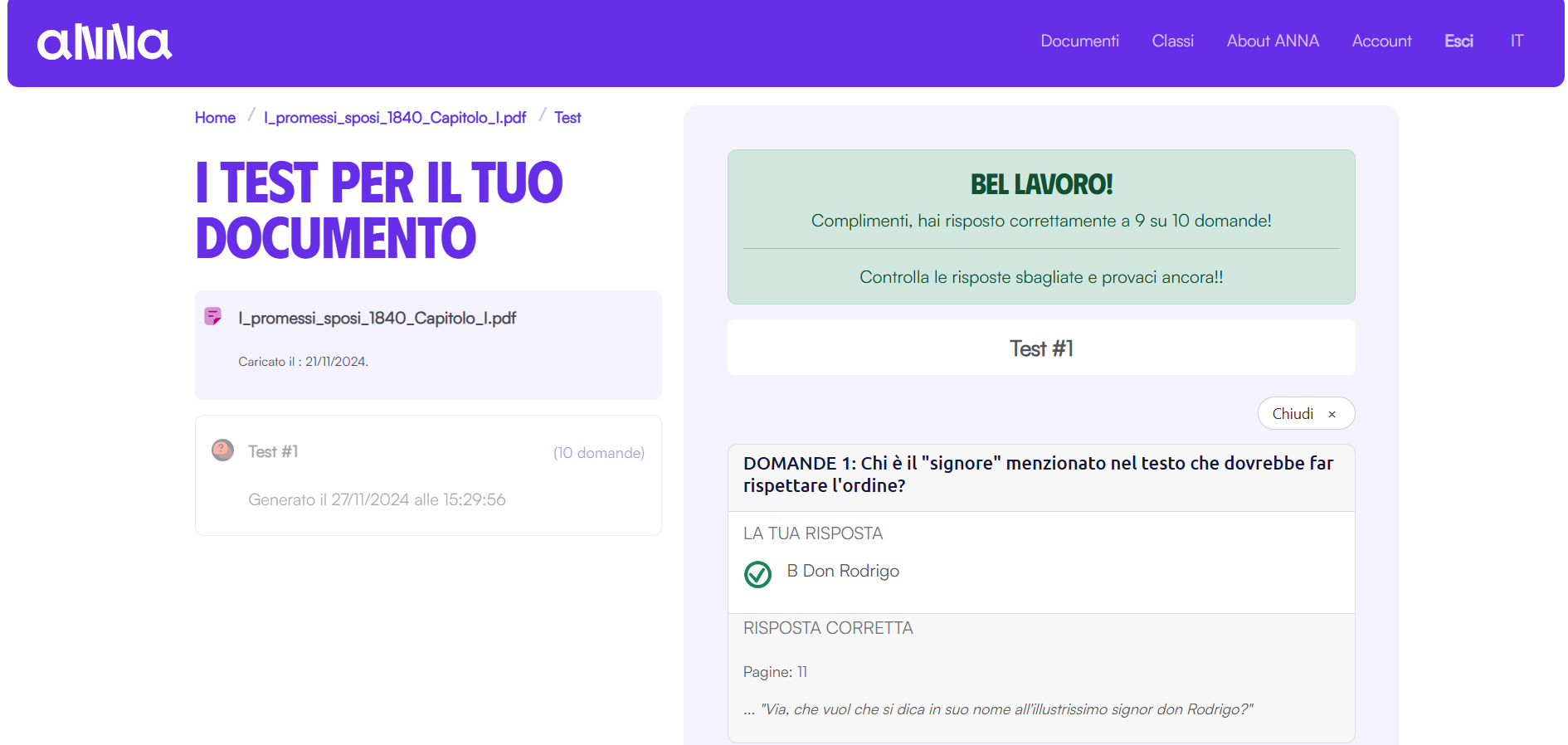Select the Test #1 title in the left card
This screenshot has height=745, width=1568.
tap(273, 451)
